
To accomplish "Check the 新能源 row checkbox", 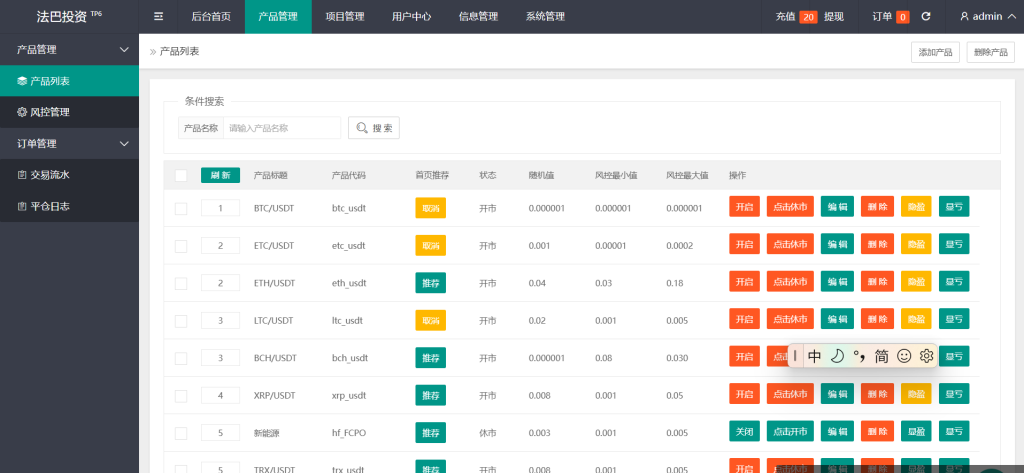I will pos(181,432).
